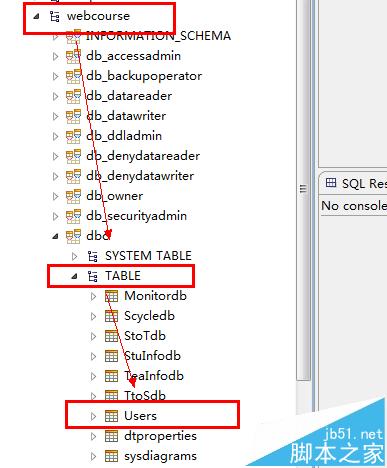Select the db_owner label
Screen dimensions: 387x468
(x=114, y=196)
